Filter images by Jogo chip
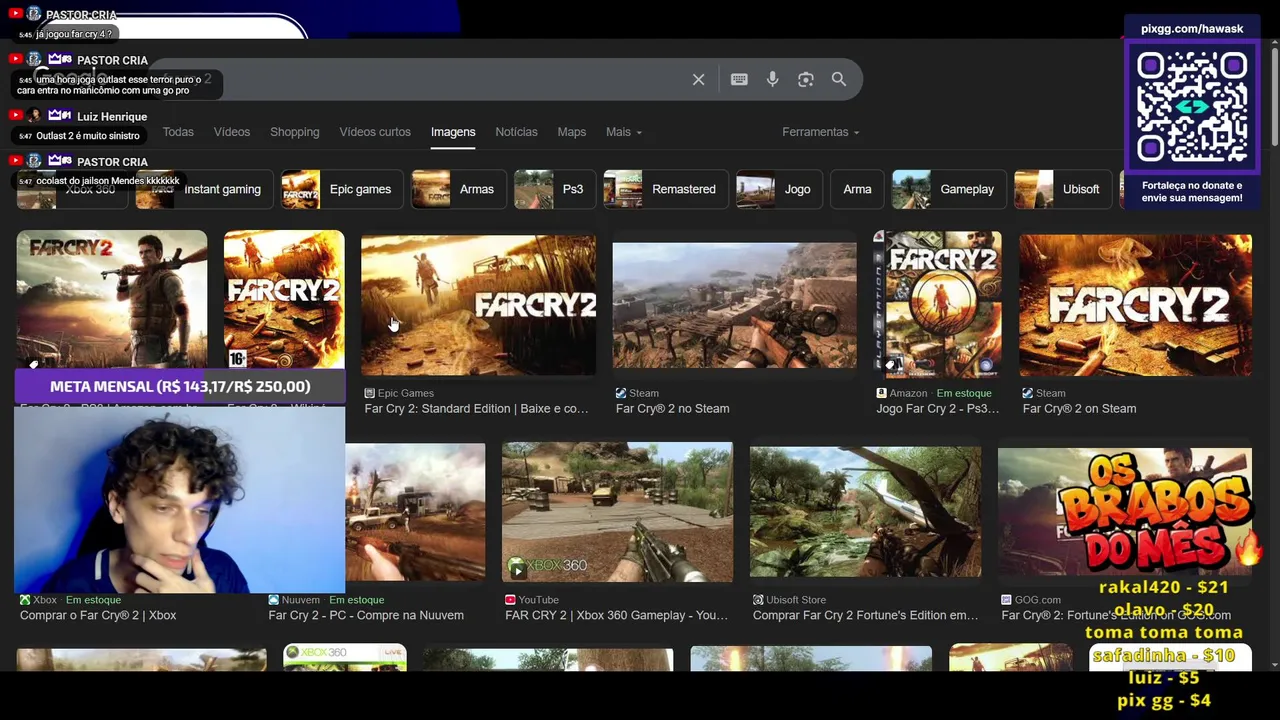 click(x=778, y=189)
